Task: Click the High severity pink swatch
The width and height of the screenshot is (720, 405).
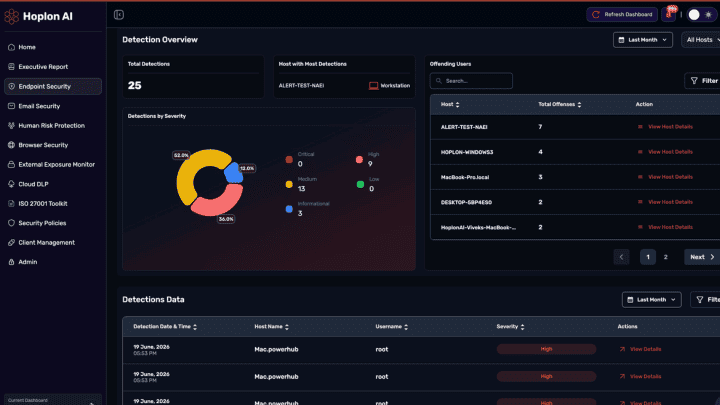Action: [360, 160]
